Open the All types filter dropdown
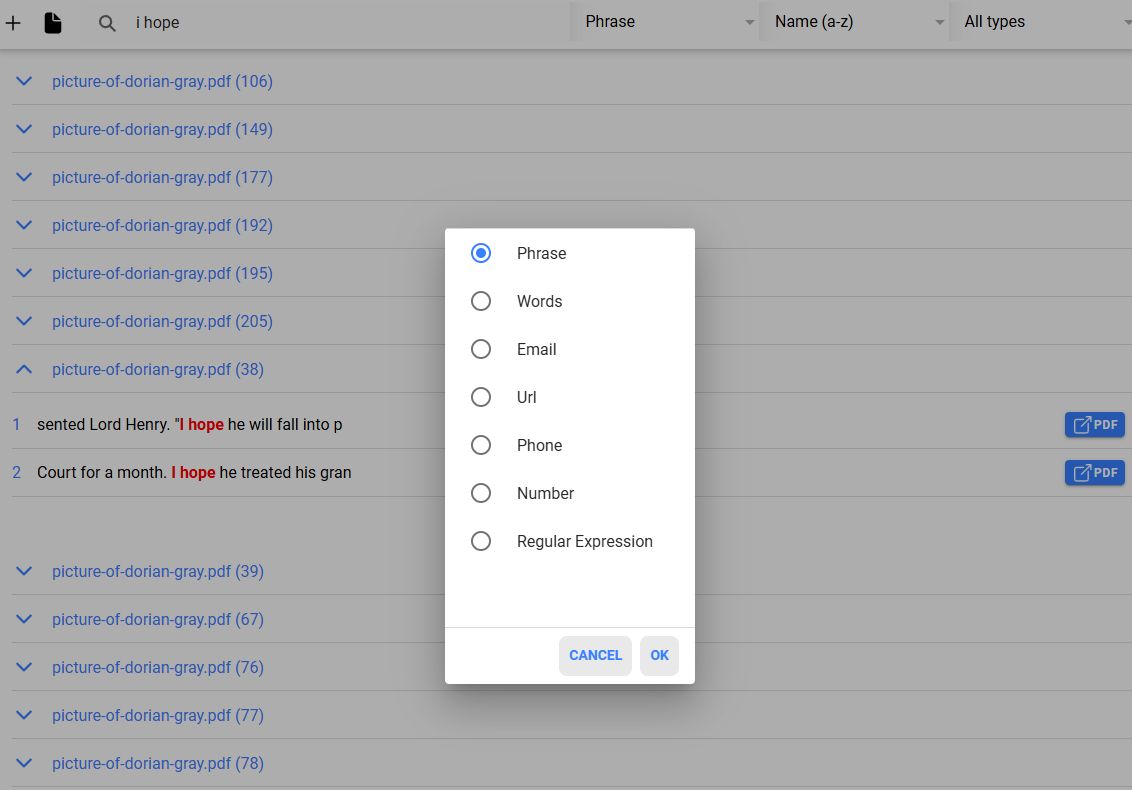Image resolution: width=1132 pixels, height=790 pixels. pyautogui.click(x=1043, y=21)
